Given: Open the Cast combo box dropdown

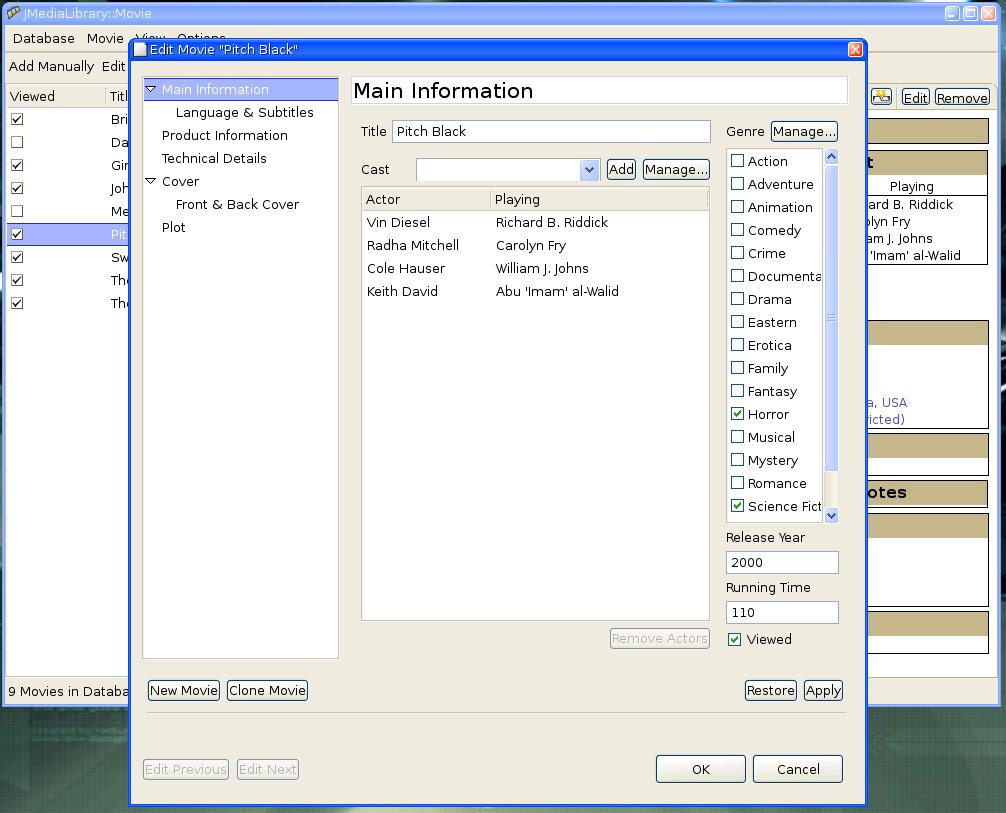Looking at the screenshot, I should tap(589, 170).
